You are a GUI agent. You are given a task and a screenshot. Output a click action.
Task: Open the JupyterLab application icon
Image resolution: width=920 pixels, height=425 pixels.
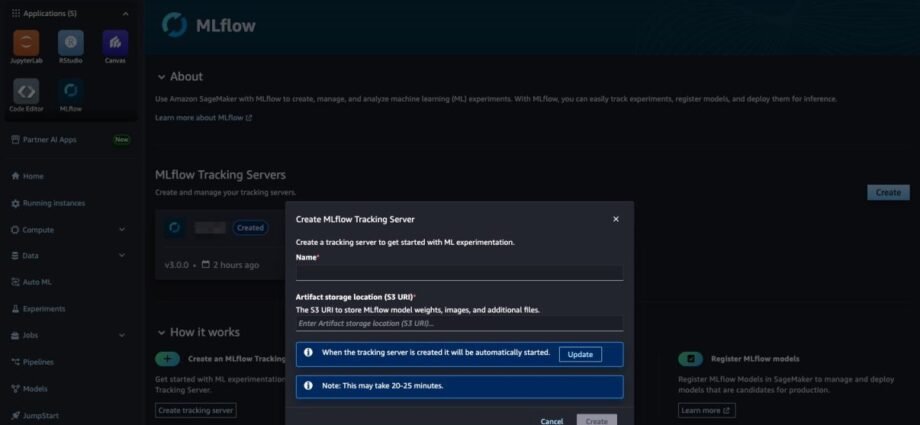[26, 43]
